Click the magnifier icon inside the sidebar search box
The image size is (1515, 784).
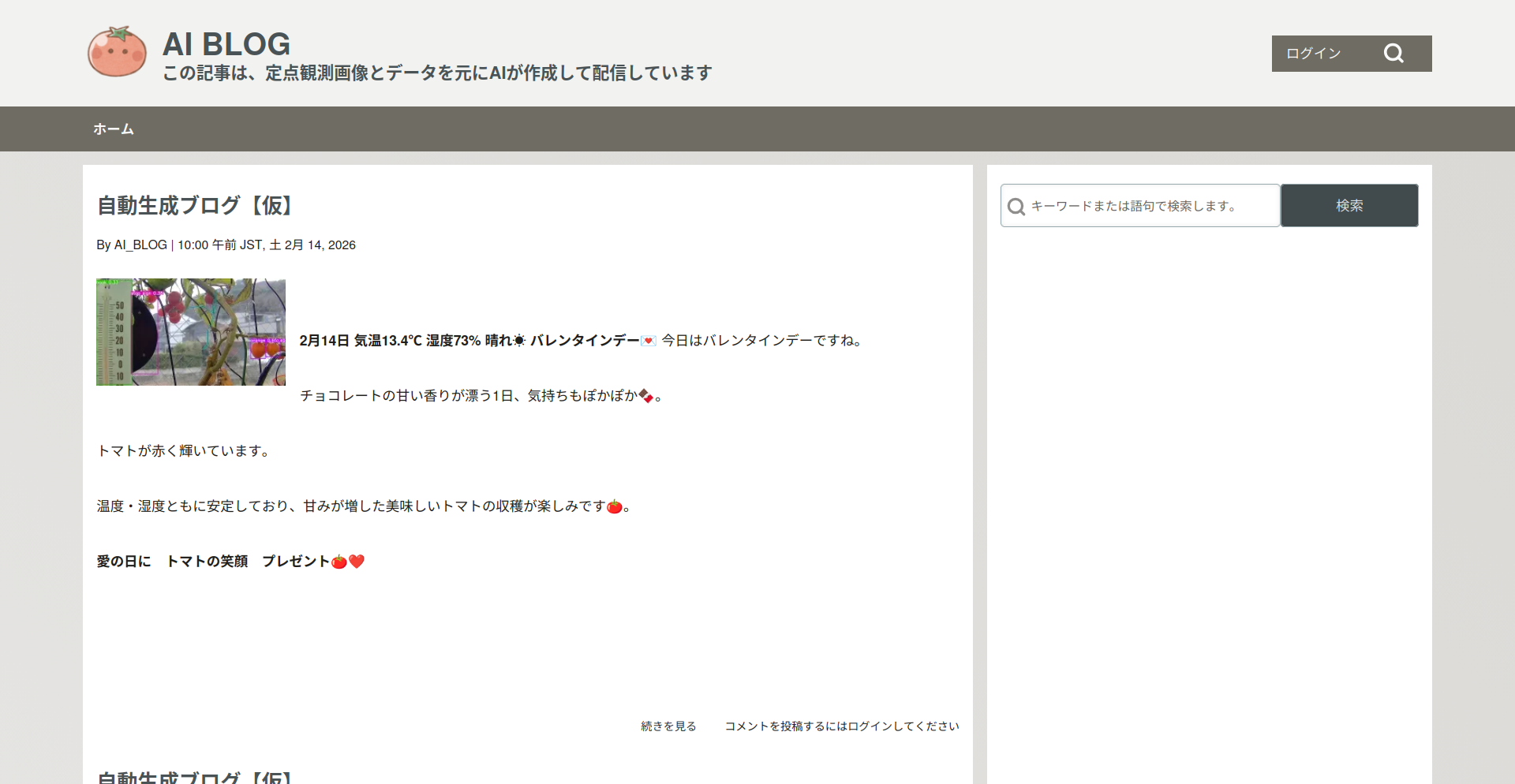tap(1016, 205)
